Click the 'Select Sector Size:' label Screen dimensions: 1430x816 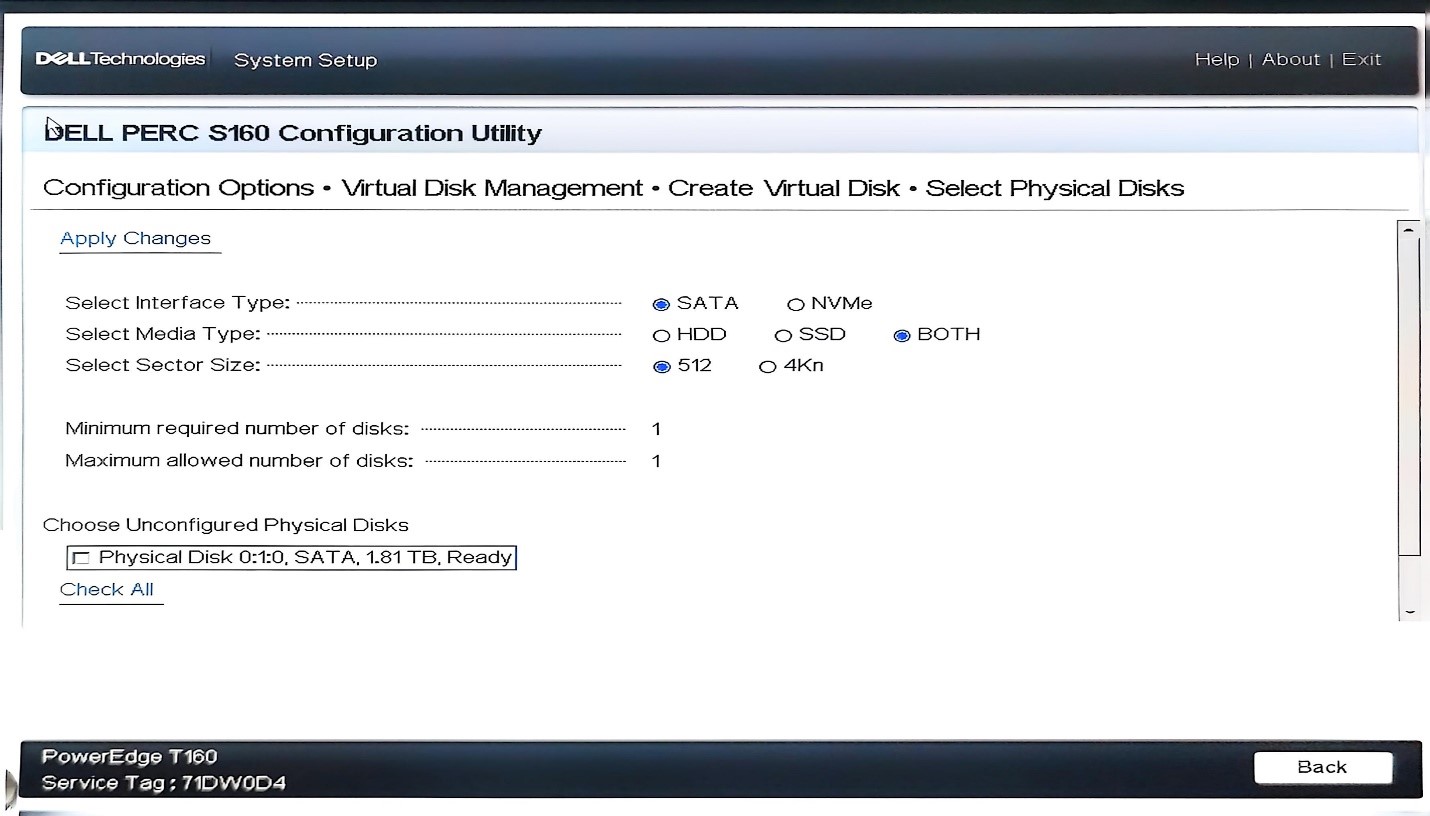(x=163, y=365)
